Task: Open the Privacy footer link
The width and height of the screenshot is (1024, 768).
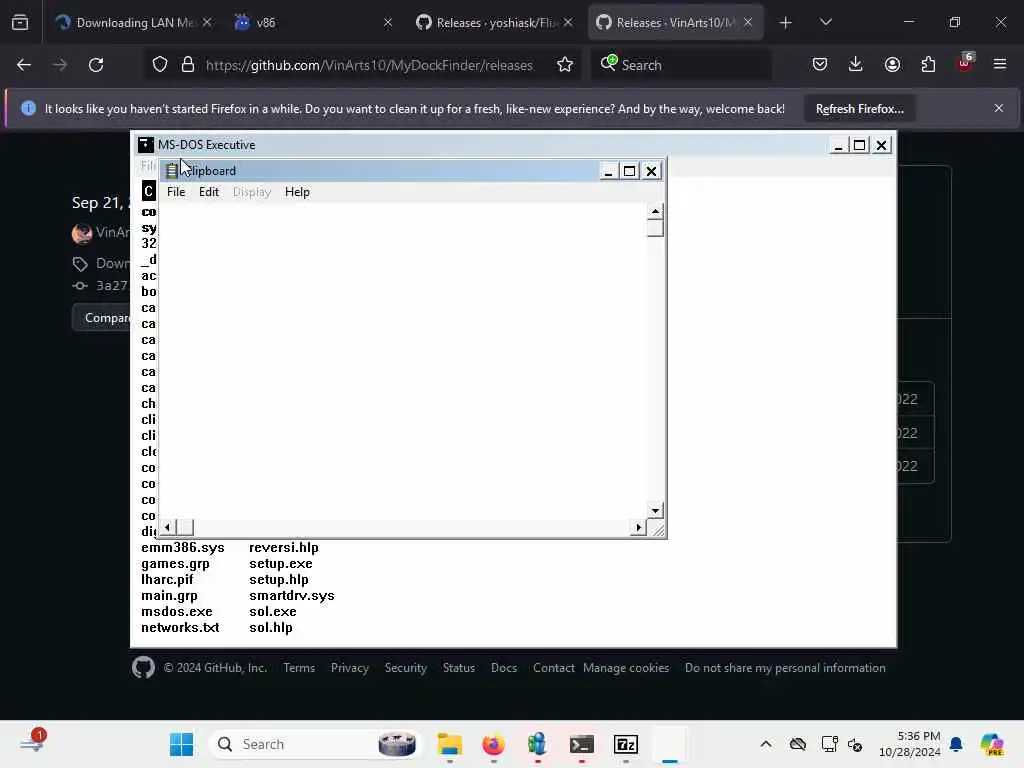Action: point(349,668)
